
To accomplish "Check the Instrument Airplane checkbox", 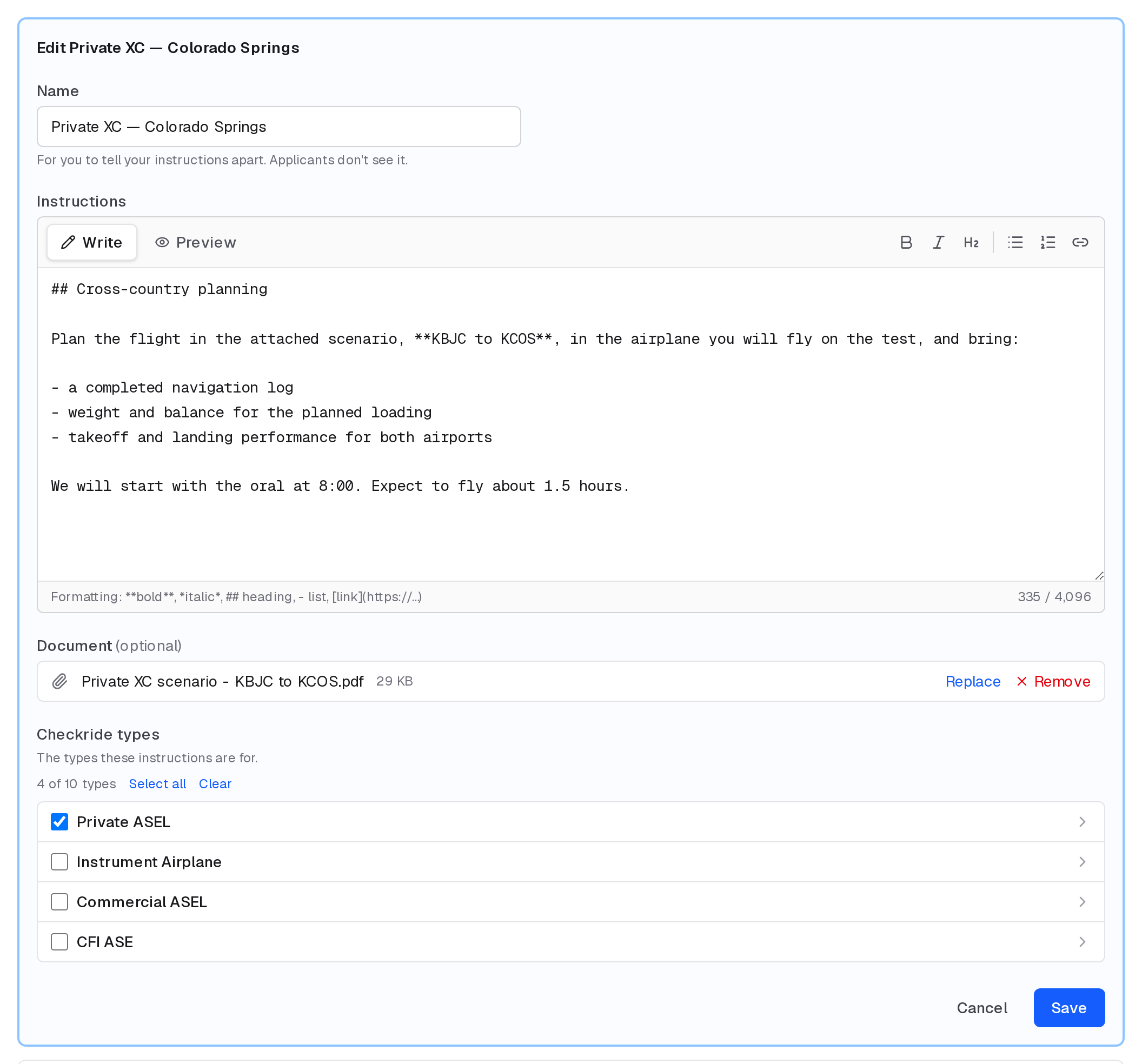I will [x=59, y=862].
